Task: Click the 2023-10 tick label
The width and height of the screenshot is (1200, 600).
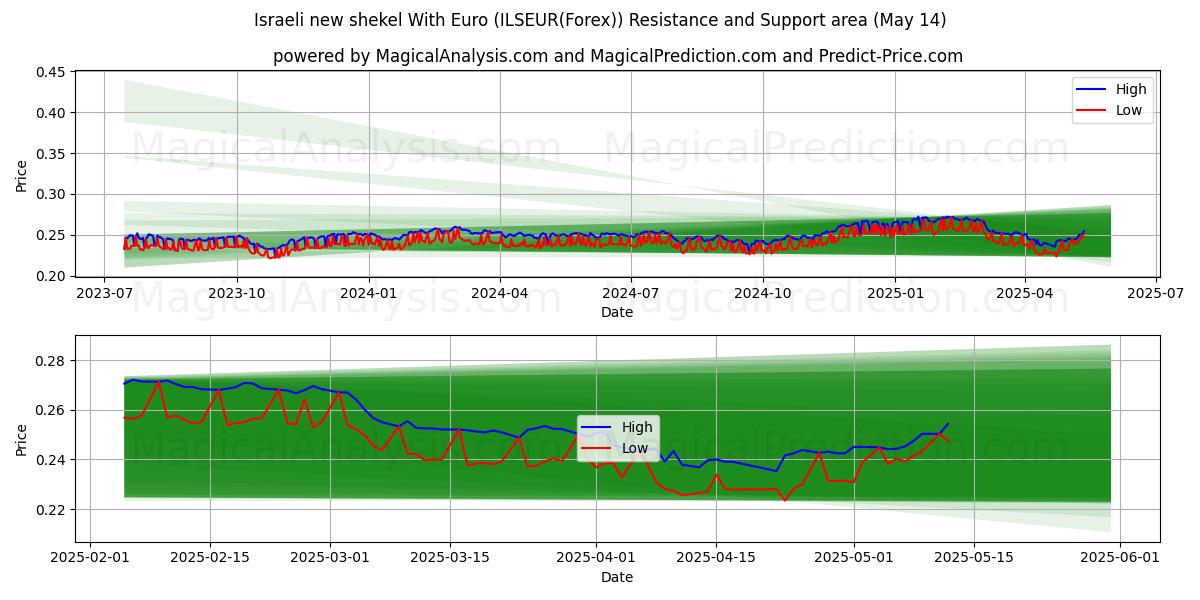Action: pyautogui.click(x=237, y=292)
